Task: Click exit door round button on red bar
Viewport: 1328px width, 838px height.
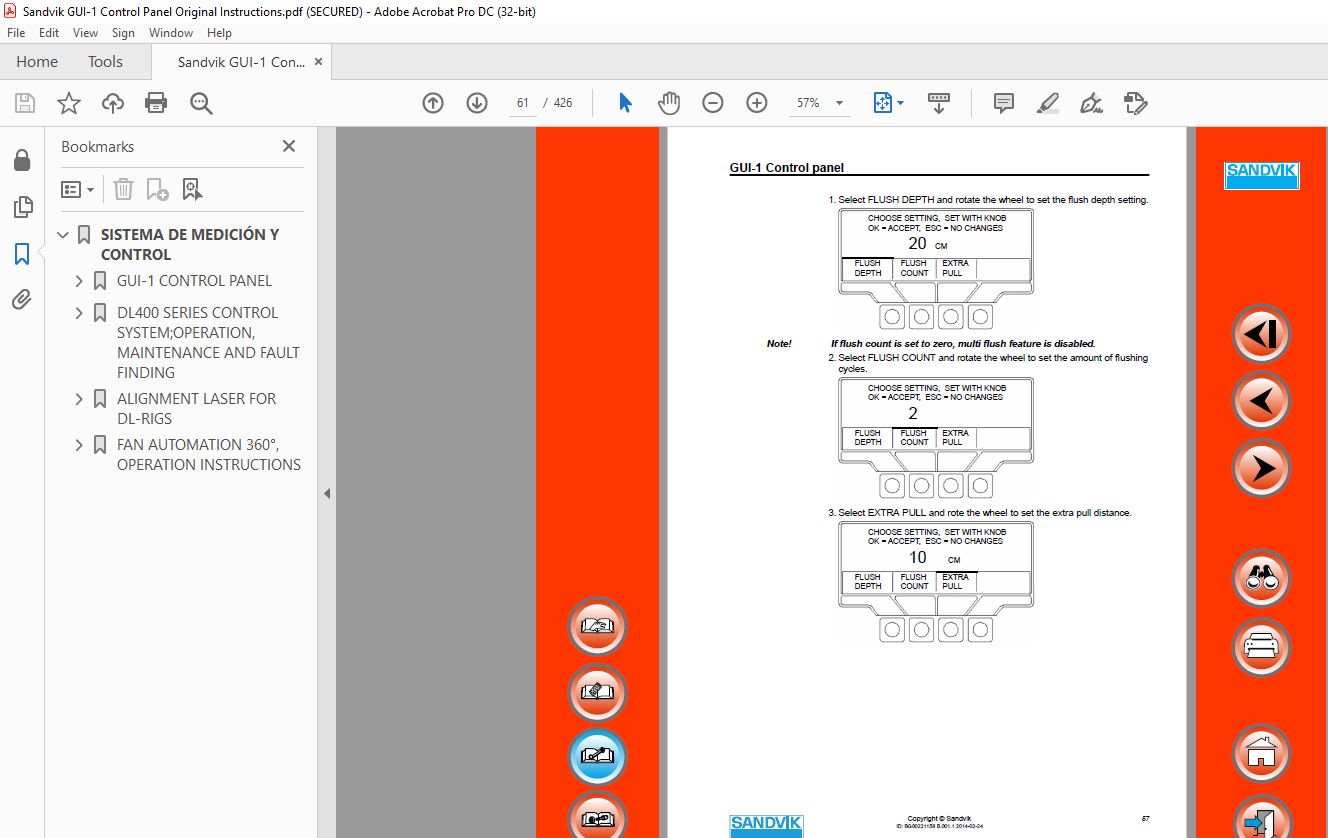Action: tap(1261, 818)
